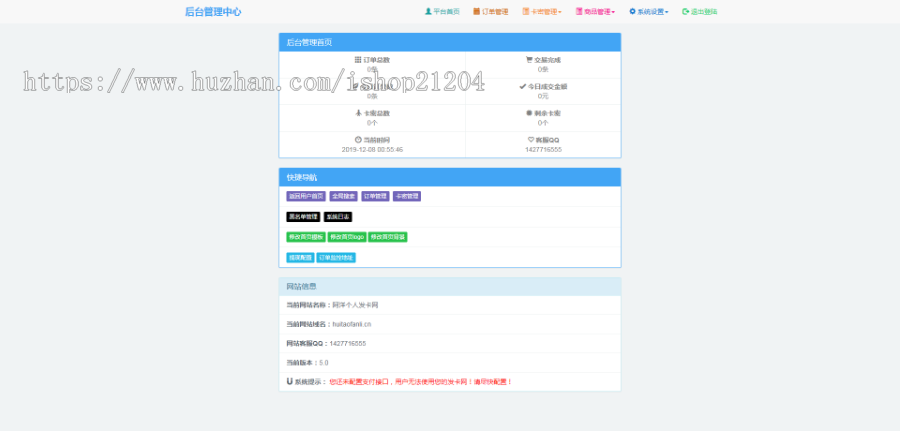
Task: Click the orange icon beside 订单管理
Action: (x=476, y=11)
